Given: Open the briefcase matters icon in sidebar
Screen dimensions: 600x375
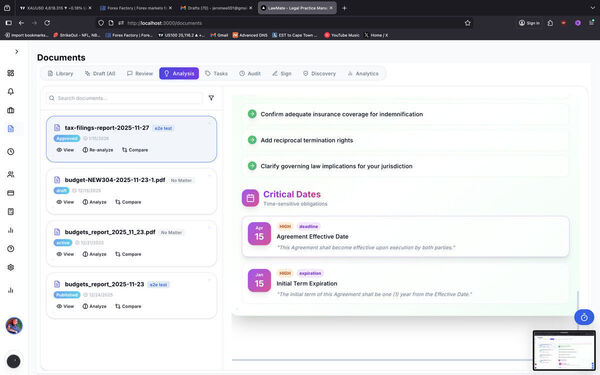Looking at the screenshot, I should pos(11,110).
